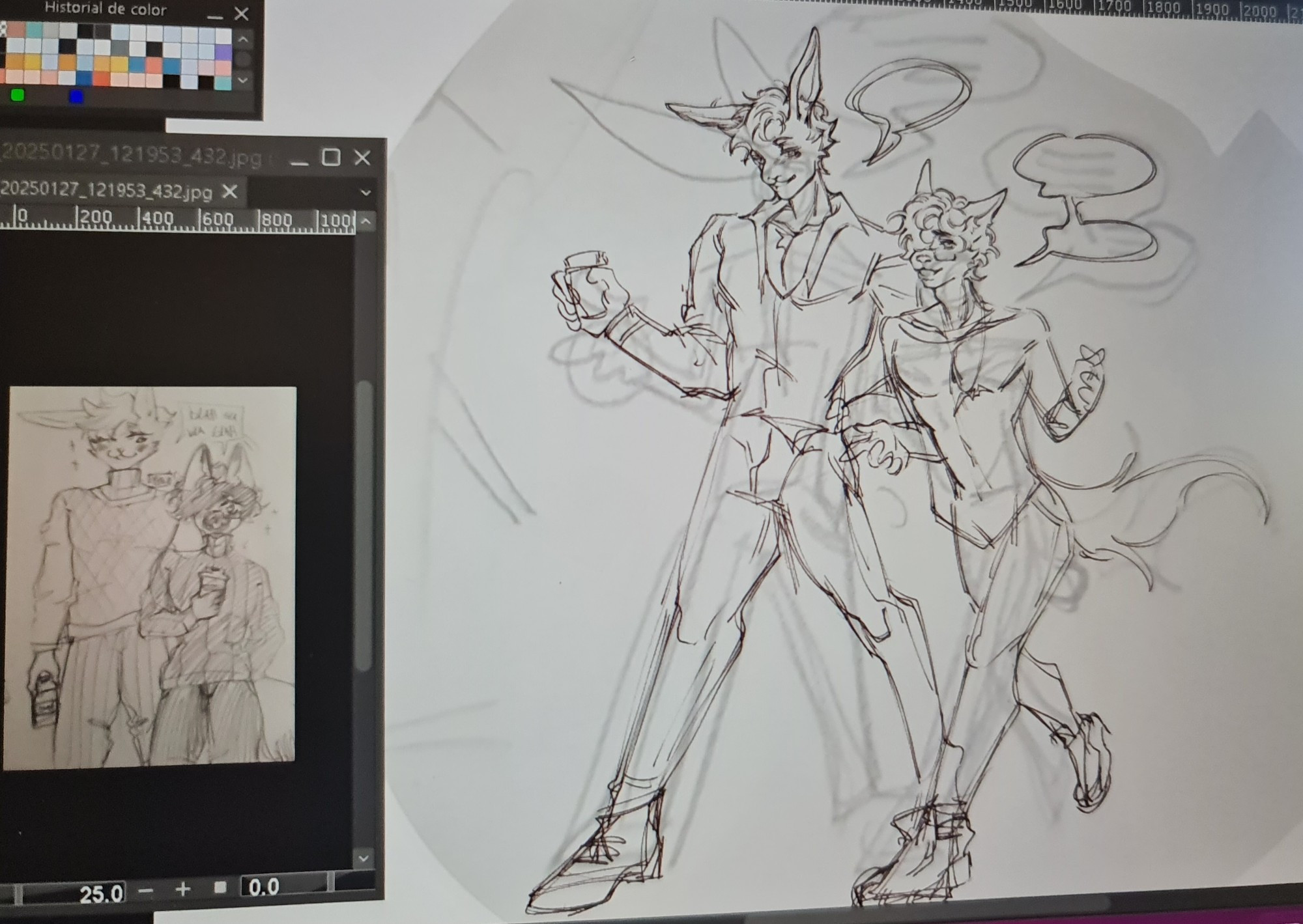The height and width of the screenshot is (924, 1303).
Task: Open the tab list dropdown chevron
Action: coord(365,192)
